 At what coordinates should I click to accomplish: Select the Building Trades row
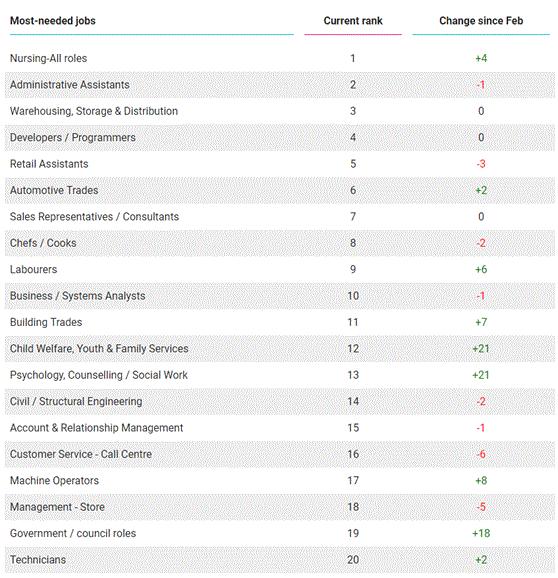(280, 322)
